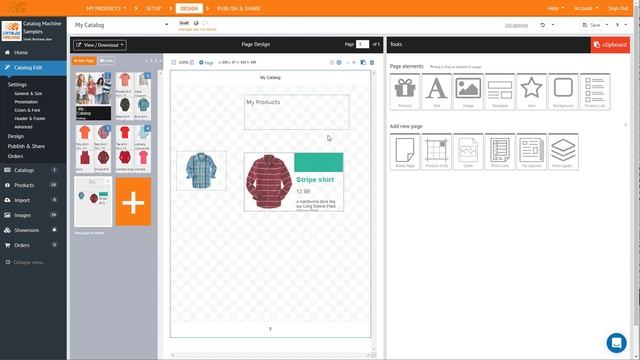
Task: Click the Save button
Action: [x=592, y=25]
